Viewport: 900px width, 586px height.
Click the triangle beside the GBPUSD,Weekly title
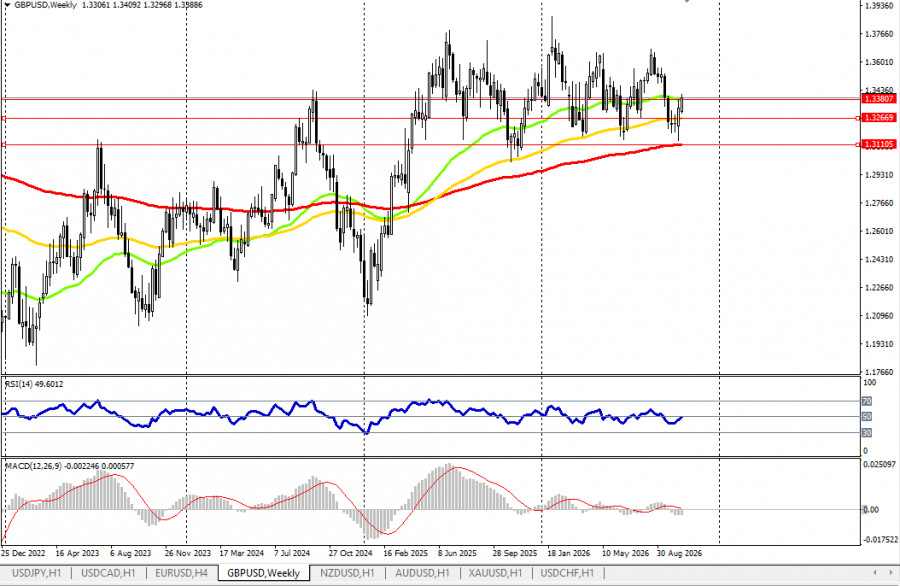point(7,5)
